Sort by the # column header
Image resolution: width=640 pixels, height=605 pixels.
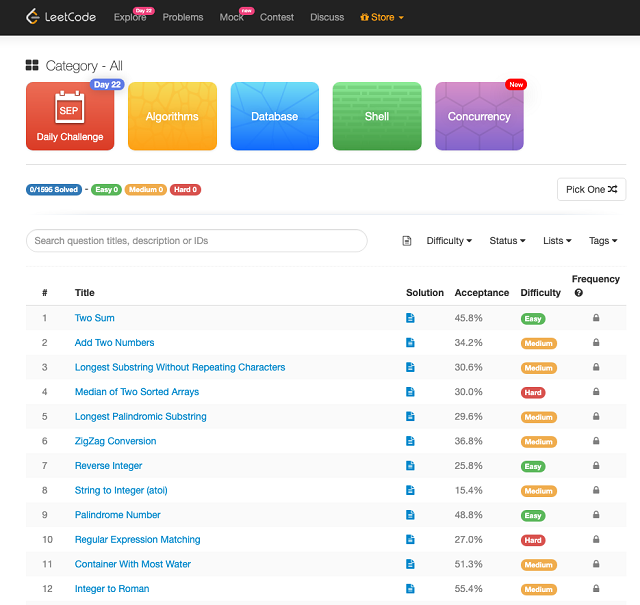pyautogui.click(x=44, y=293)
